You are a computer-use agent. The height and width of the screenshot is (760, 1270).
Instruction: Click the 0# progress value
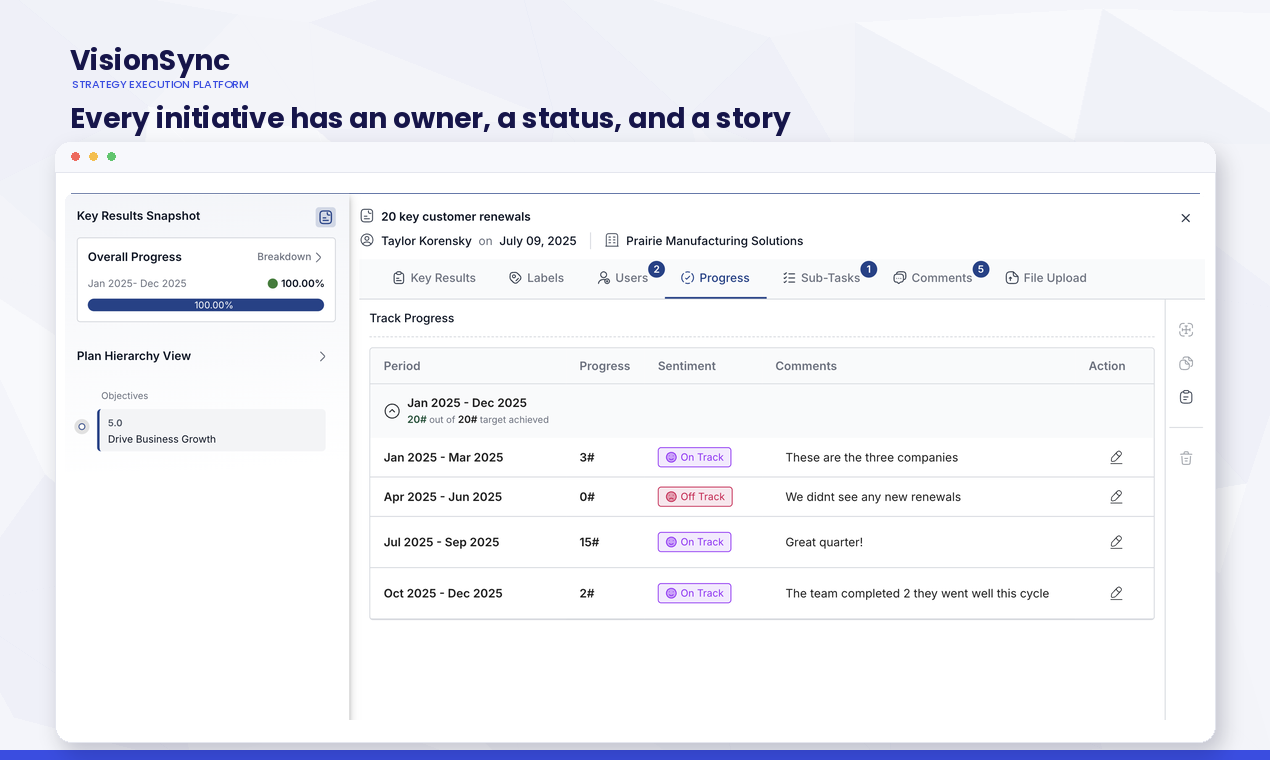(x=587, y=497)
